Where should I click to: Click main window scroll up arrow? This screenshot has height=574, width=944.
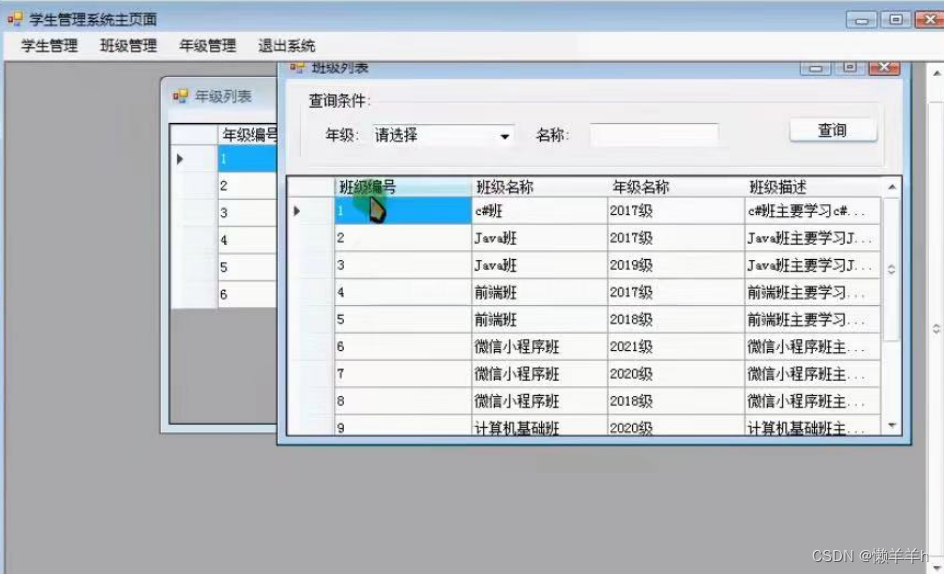(x=936, y=73)
